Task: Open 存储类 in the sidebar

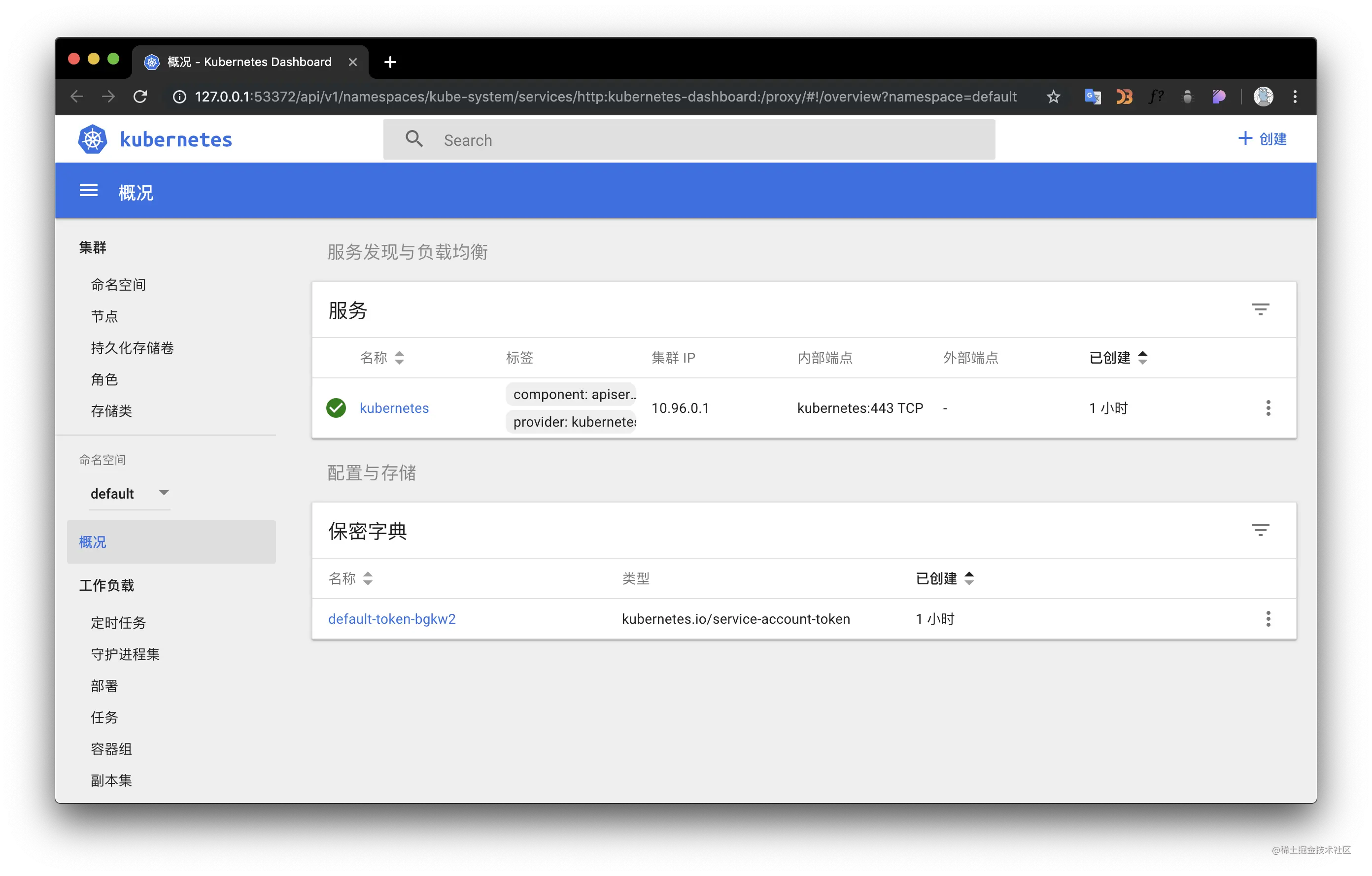Action: (x=112, y=411)
